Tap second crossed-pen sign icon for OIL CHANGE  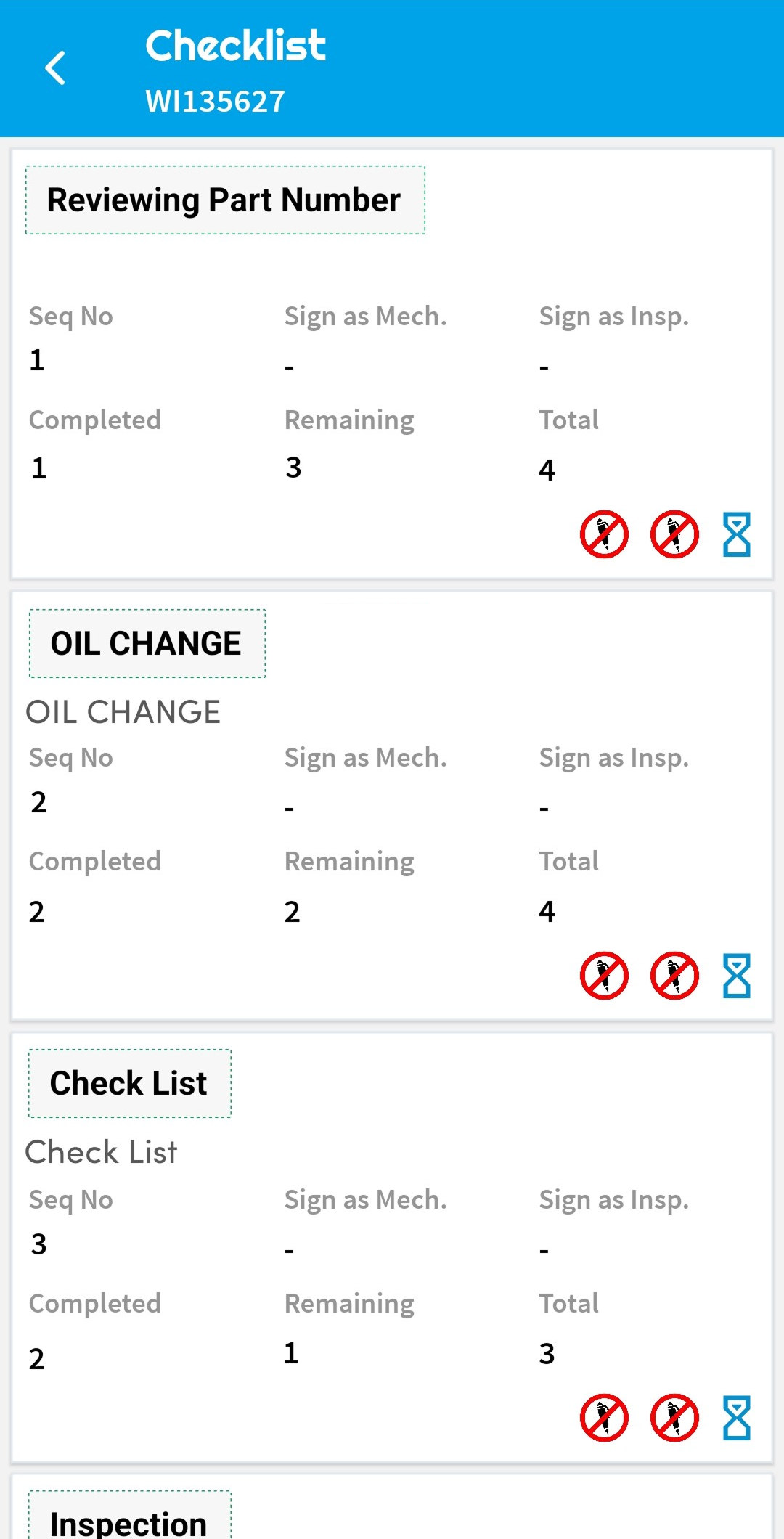point(674,976)
